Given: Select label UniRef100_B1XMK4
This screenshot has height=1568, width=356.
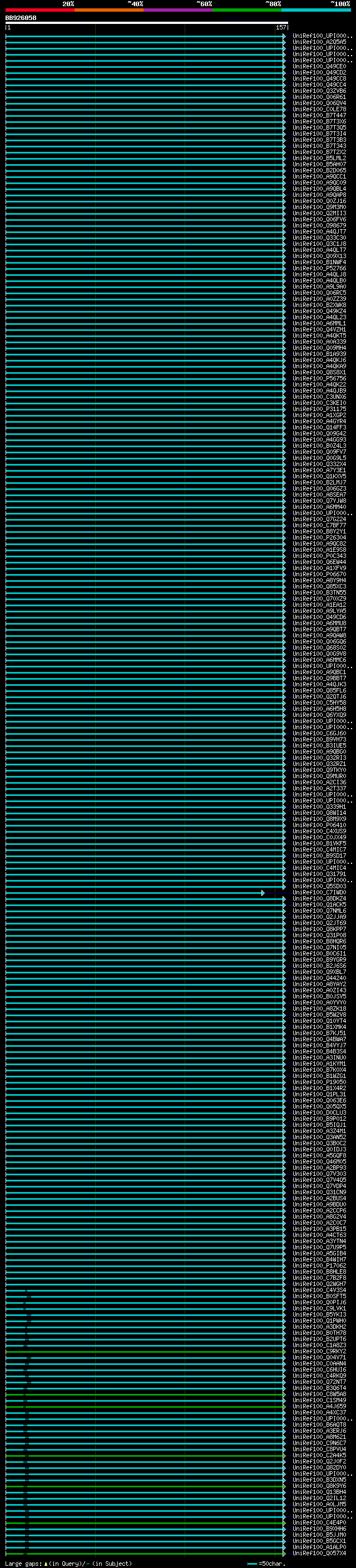Looking at the screenshot, I should tap(319, 1027).
